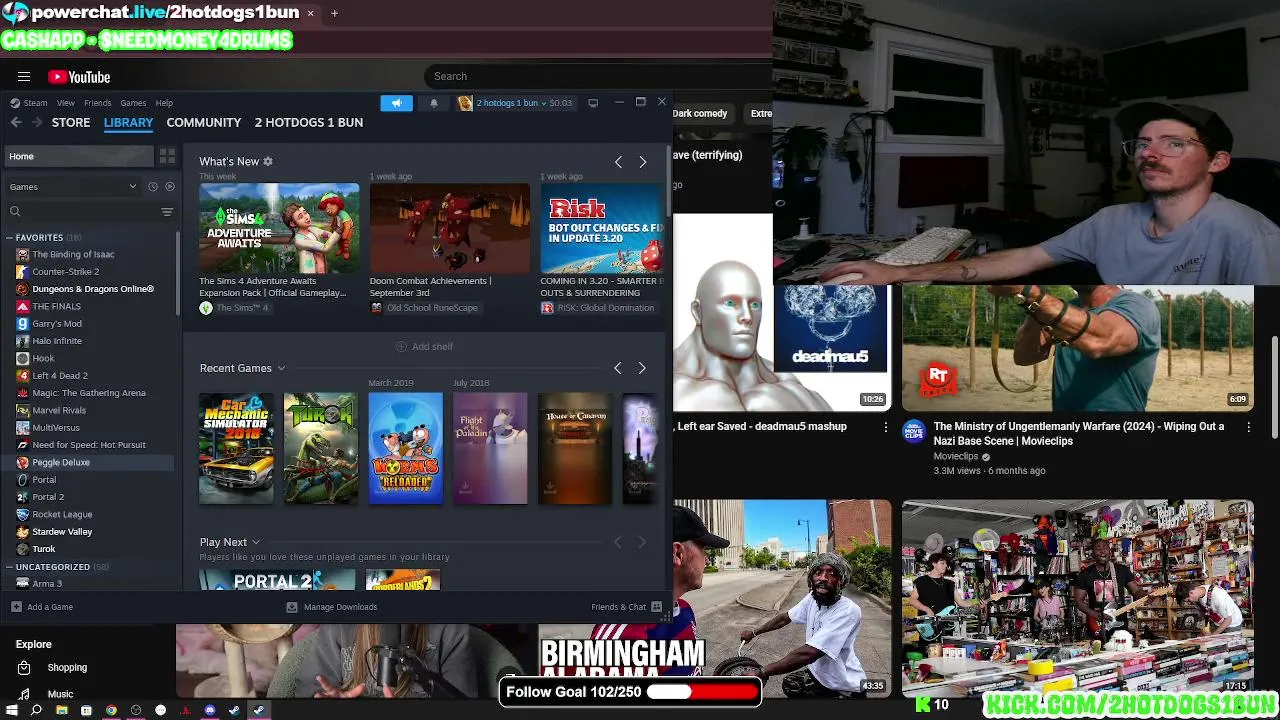Click the Add shelf button
The height and width of the screenshot is (720, 1280).
pyautogui.click(x=424, y=346)
